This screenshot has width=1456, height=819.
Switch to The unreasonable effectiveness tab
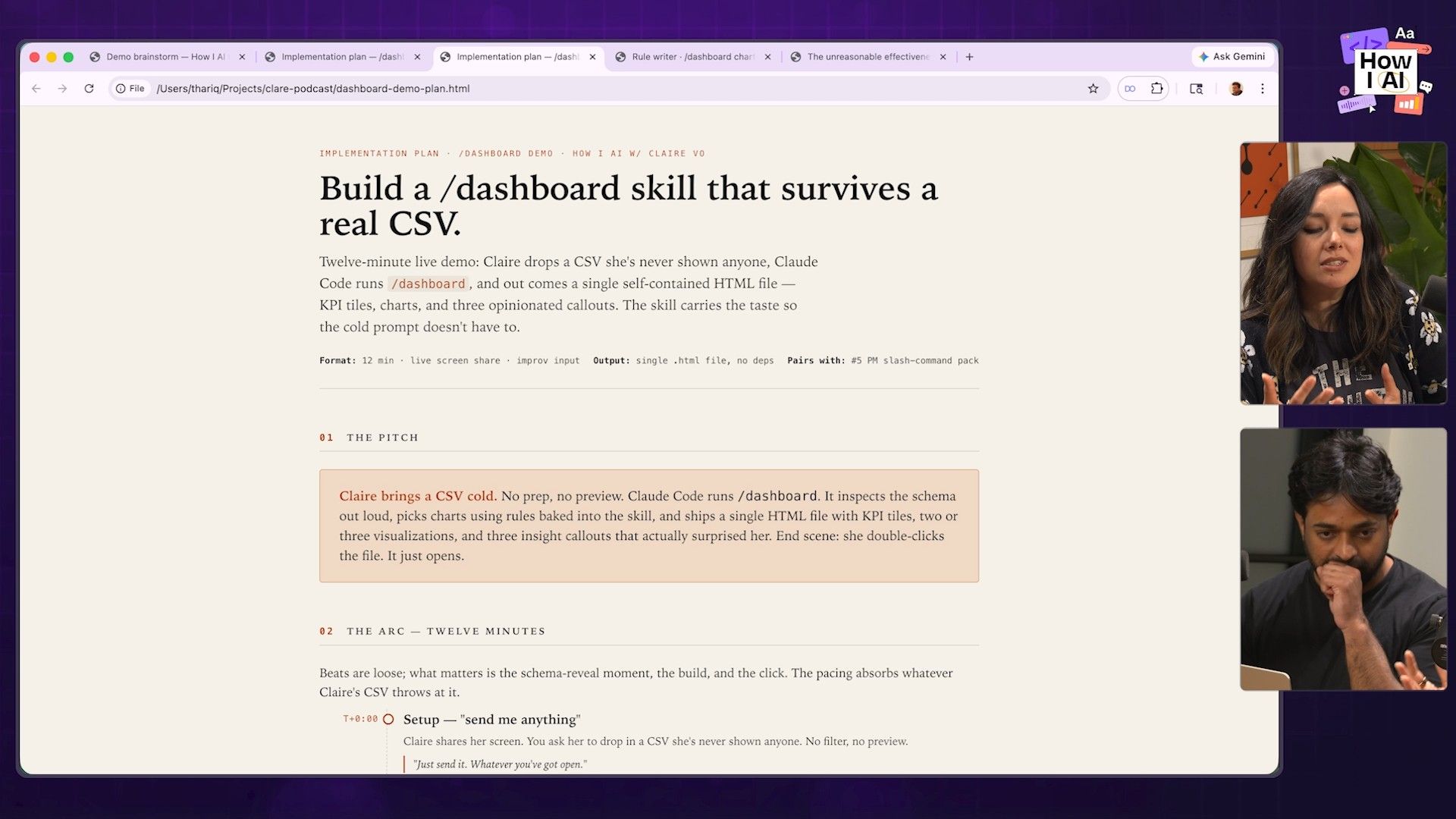pyautogui.click(x=867, y=57)
